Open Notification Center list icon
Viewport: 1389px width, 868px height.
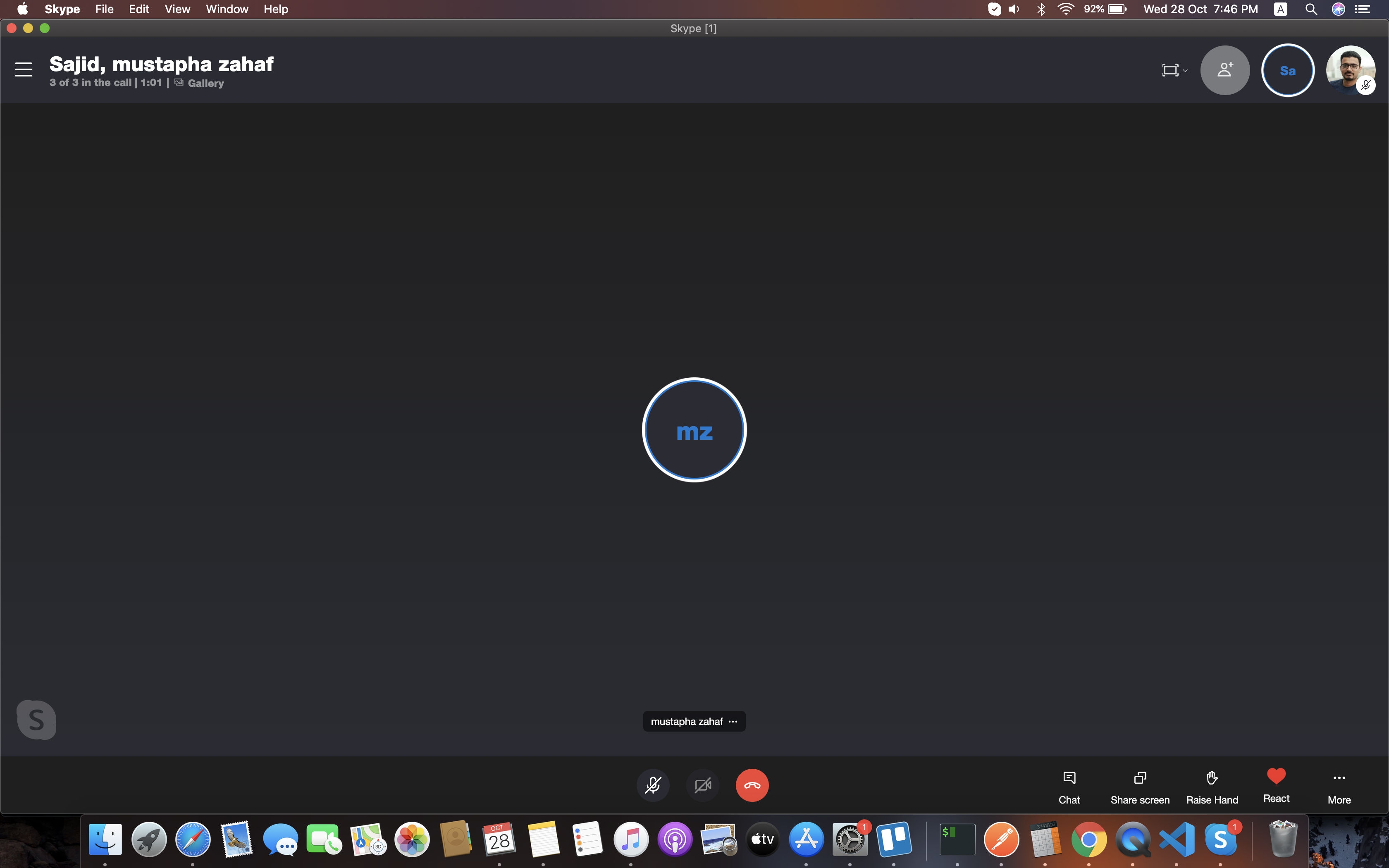[1363, 9]
